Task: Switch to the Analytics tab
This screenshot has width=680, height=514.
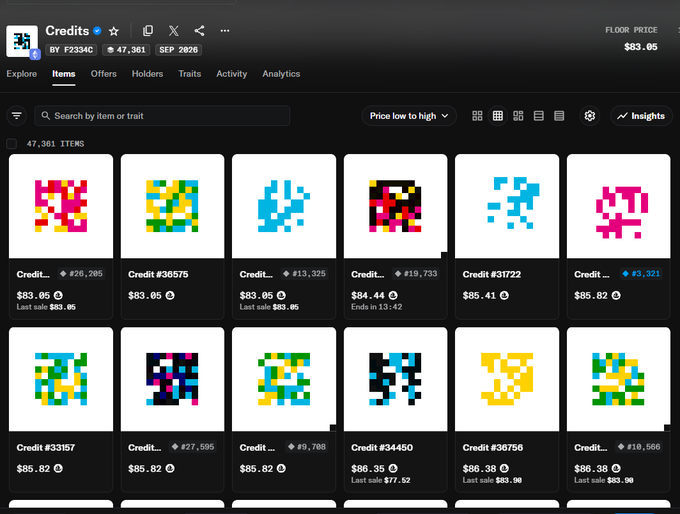Action: 281,74
